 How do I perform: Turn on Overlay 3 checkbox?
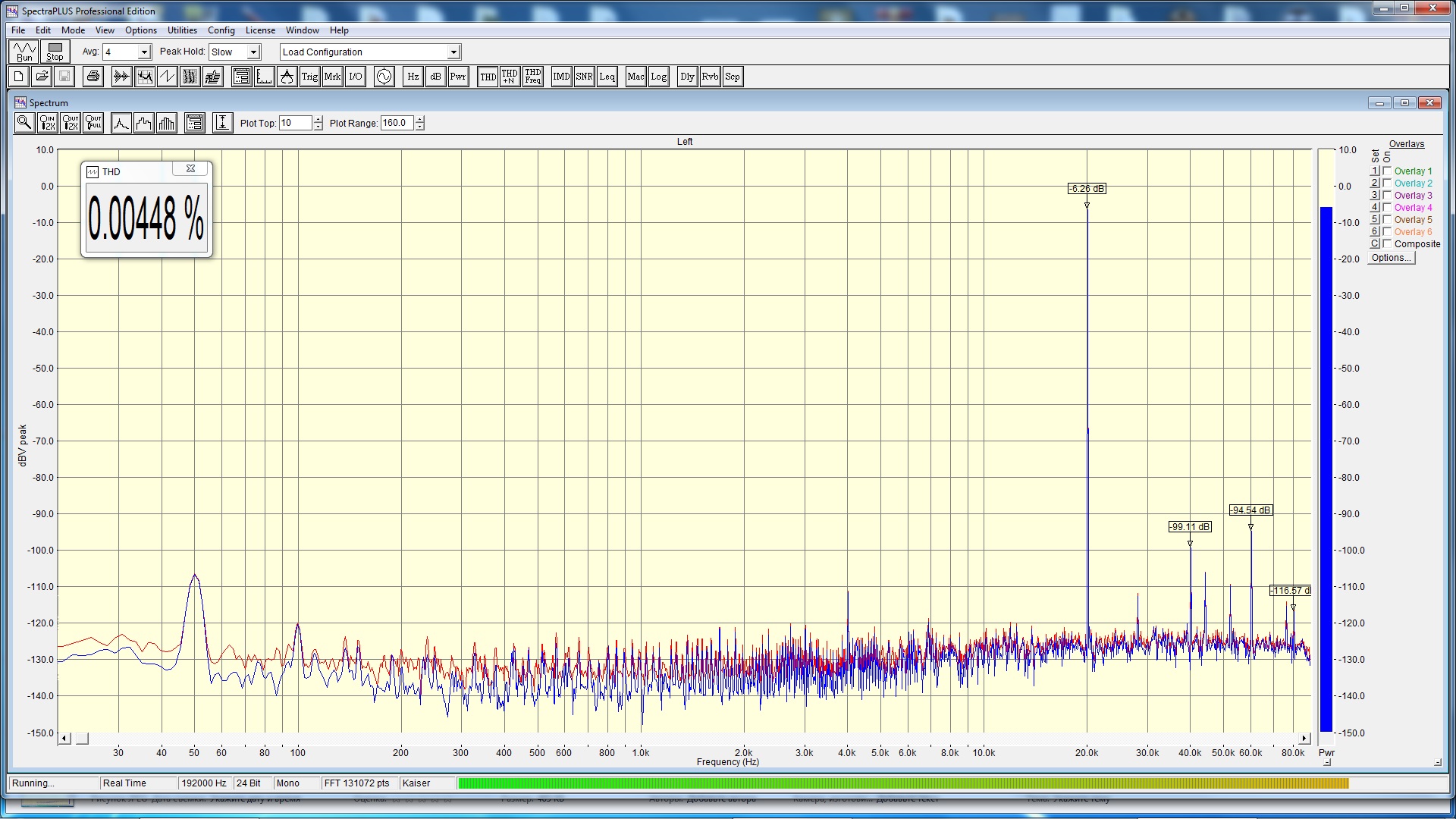coord(1387,196)
